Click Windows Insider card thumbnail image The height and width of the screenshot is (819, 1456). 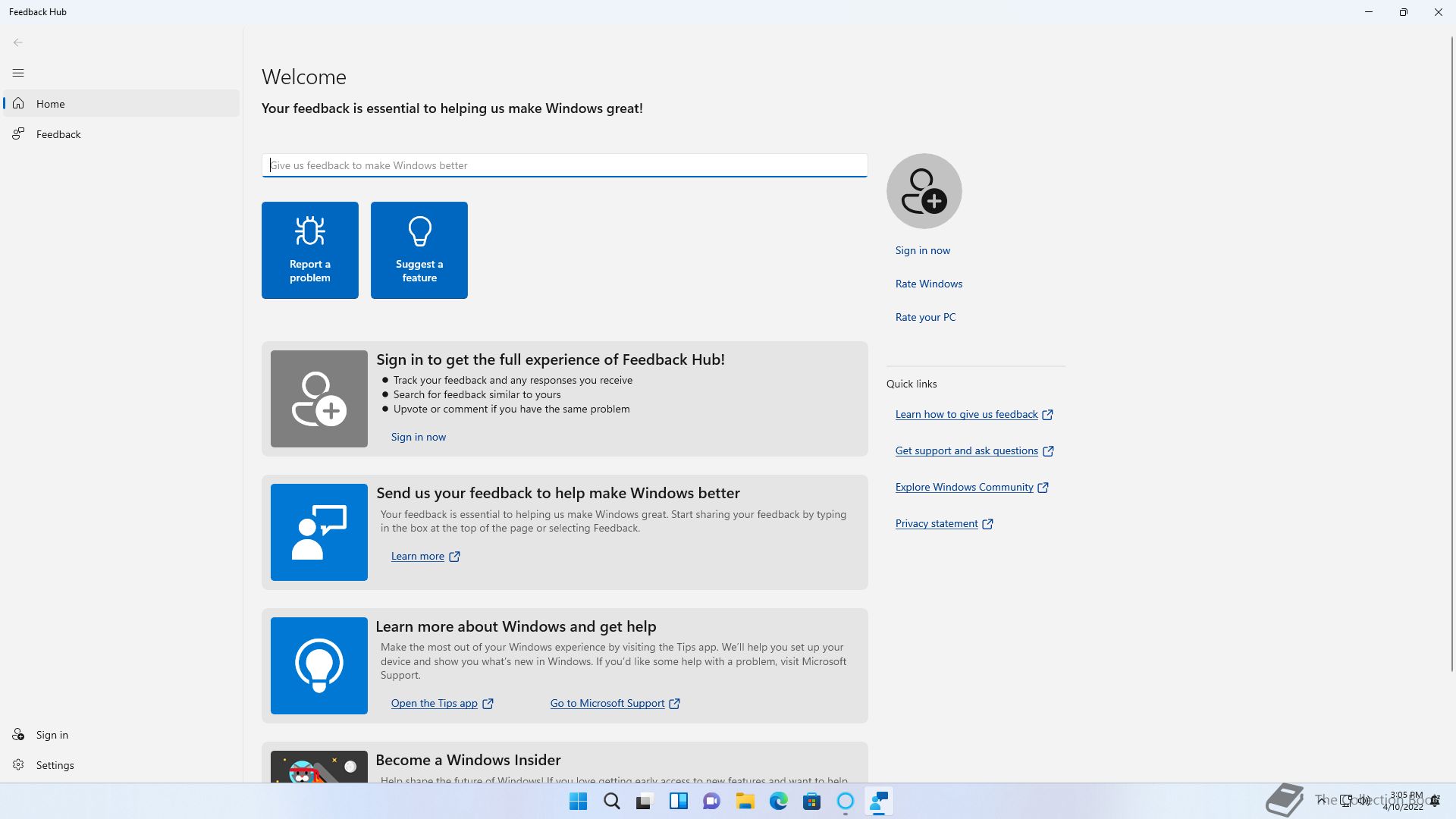(x=319, y=767)
